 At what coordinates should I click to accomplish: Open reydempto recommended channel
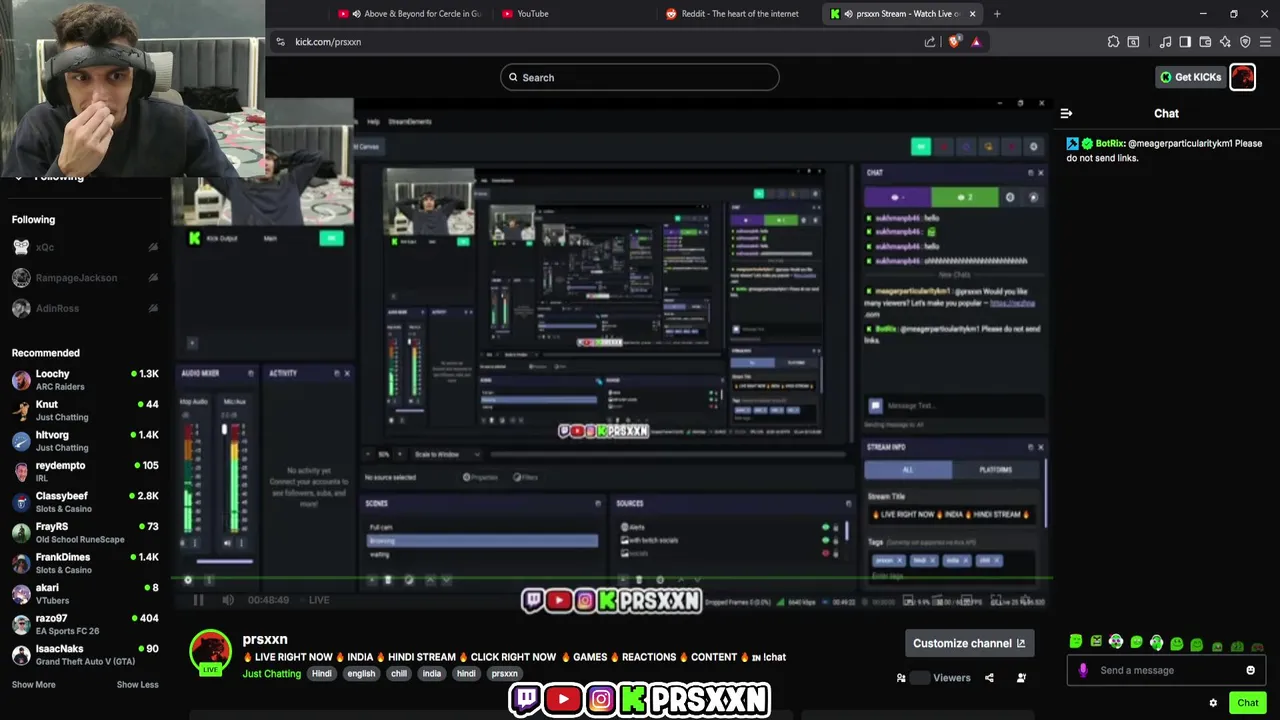coord(85,471)
